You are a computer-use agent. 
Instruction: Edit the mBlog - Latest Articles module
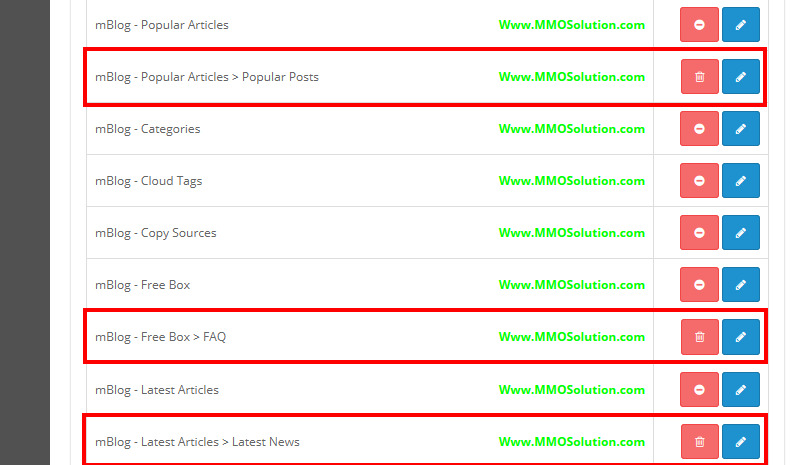pyautogui.click(x=740, y=389)
